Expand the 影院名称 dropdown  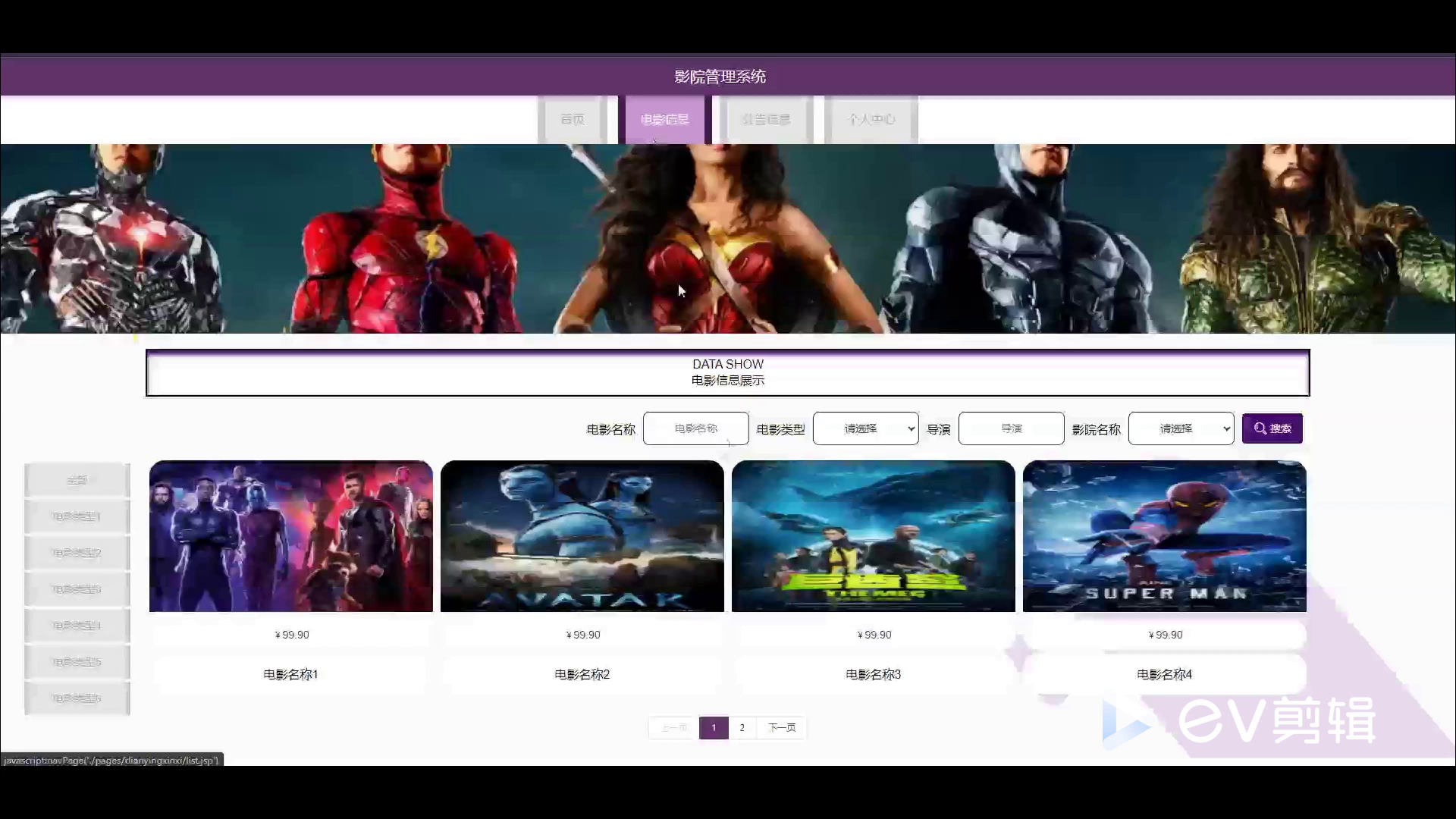pos(1181,428)
